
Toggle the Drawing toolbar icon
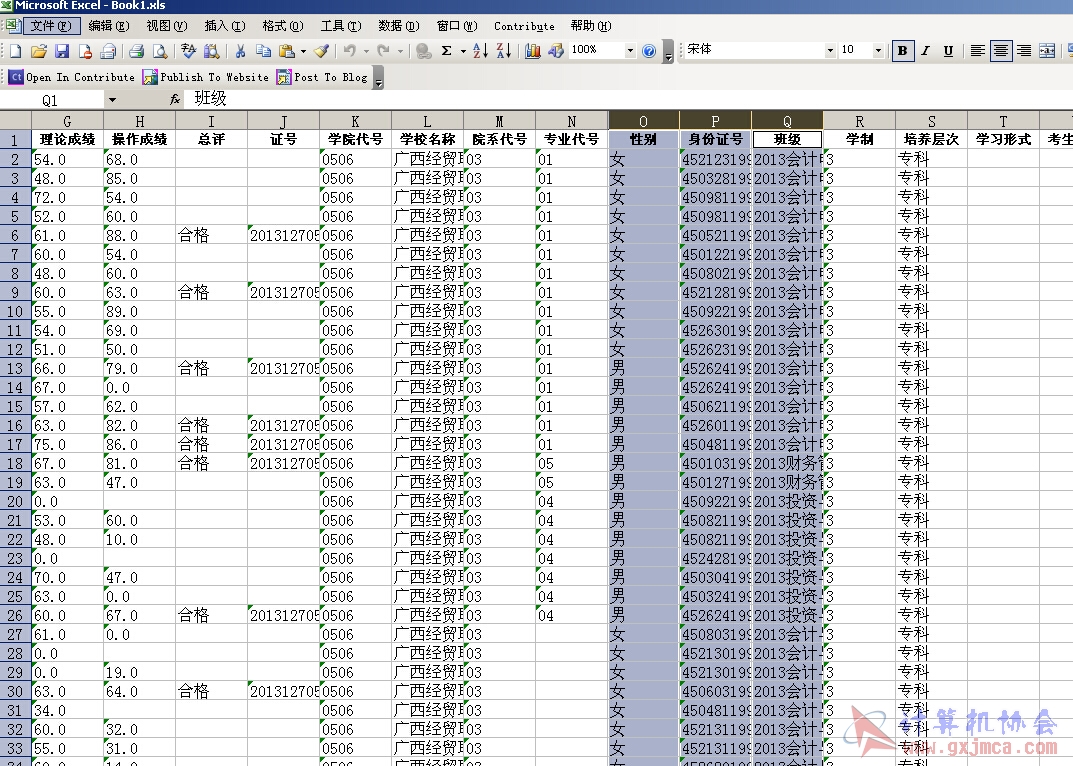[556, 51]
